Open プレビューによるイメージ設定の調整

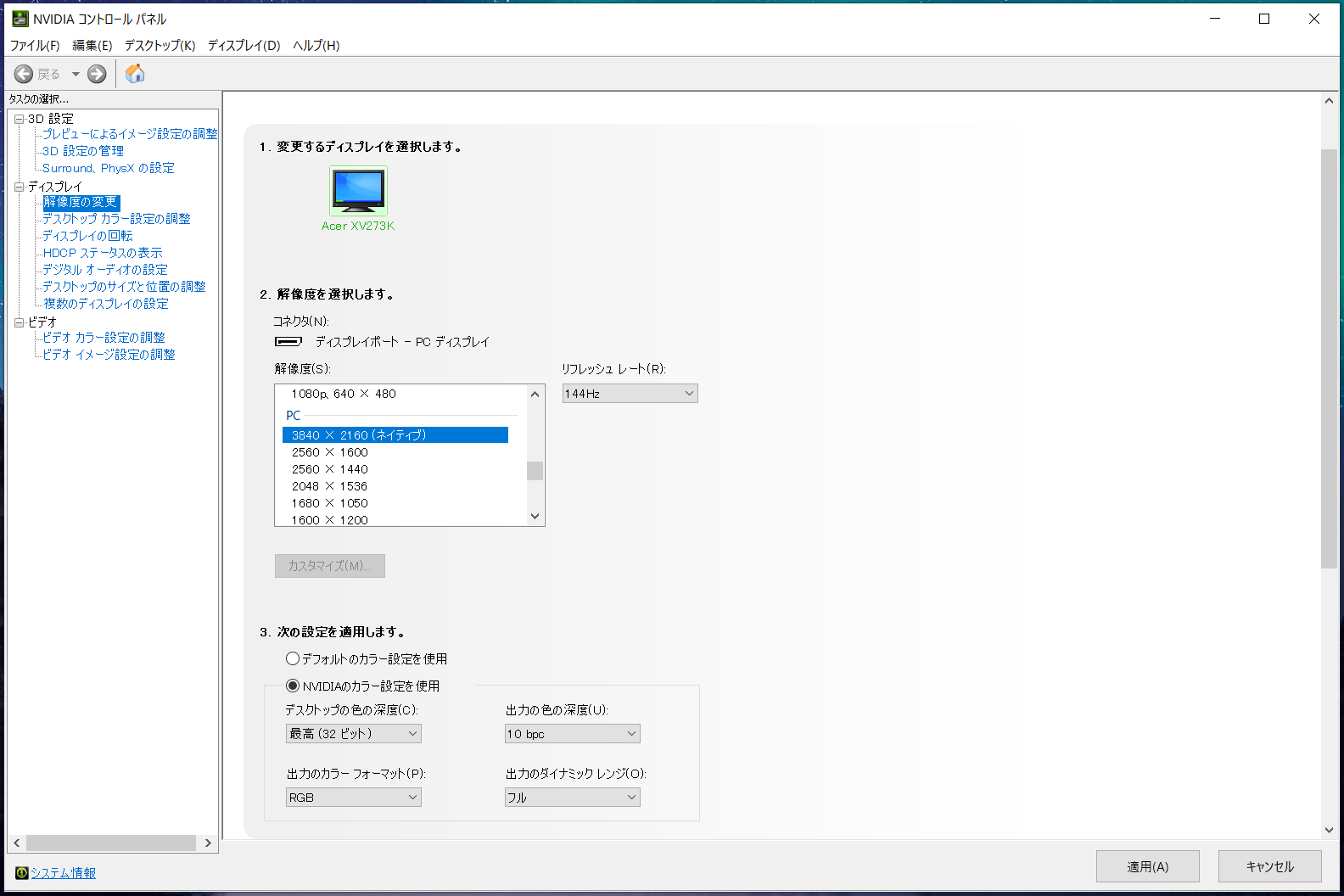pyautogui.click(x=130, y=134)
